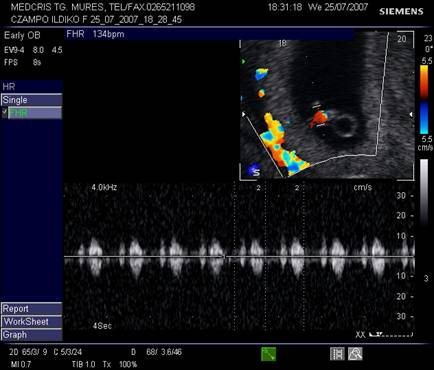Image resolution: width=434 pixels, height=370 pixels.
Task: Open the film strip cine review icon
Action: coord(337,354)
